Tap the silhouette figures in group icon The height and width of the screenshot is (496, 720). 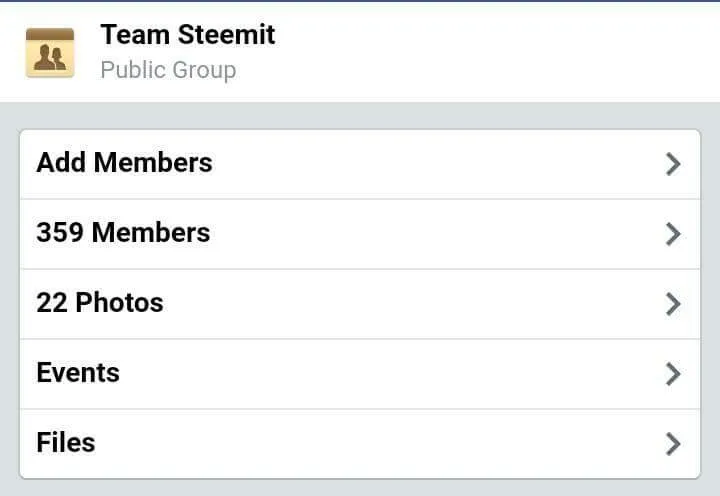pos(50,57)
